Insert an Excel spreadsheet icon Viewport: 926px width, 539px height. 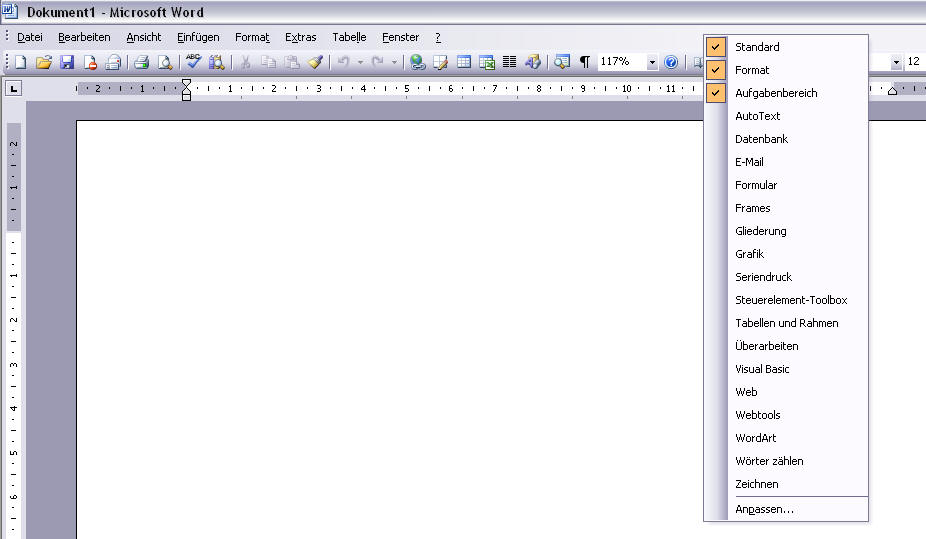pyautogui.click(x=487, y=62)
